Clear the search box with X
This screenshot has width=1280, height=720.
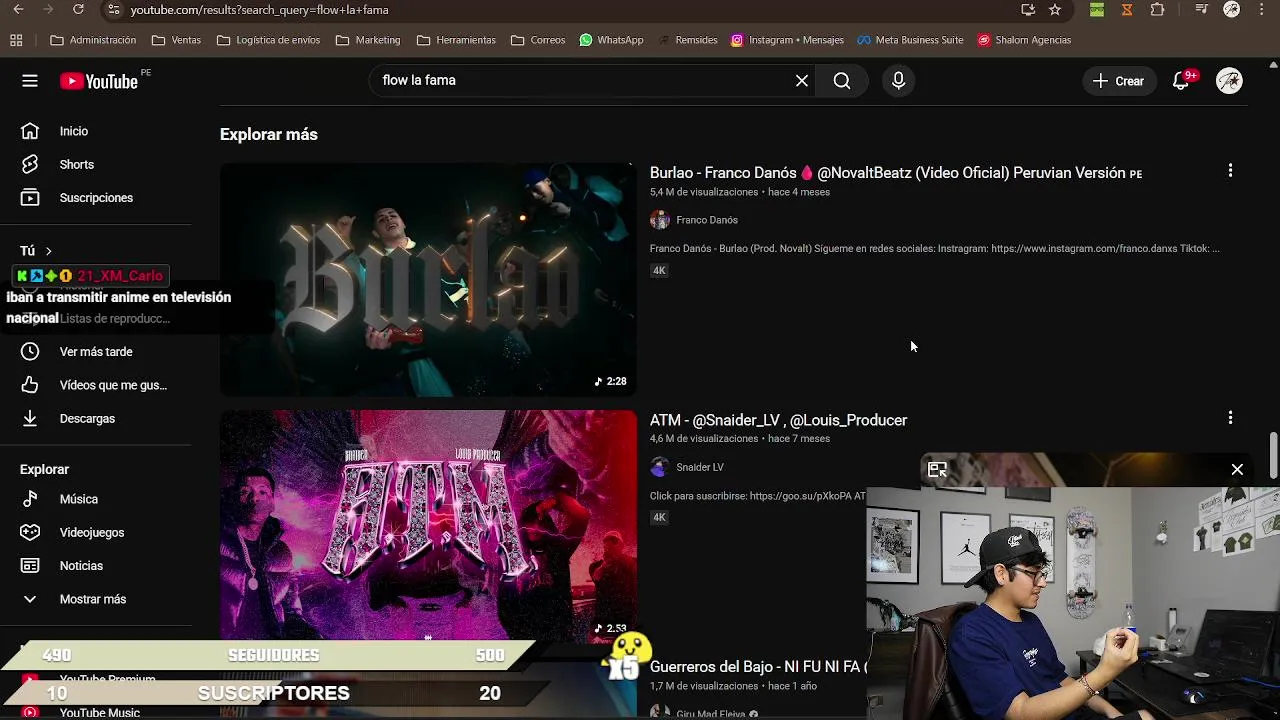click(x=802, y=81)
